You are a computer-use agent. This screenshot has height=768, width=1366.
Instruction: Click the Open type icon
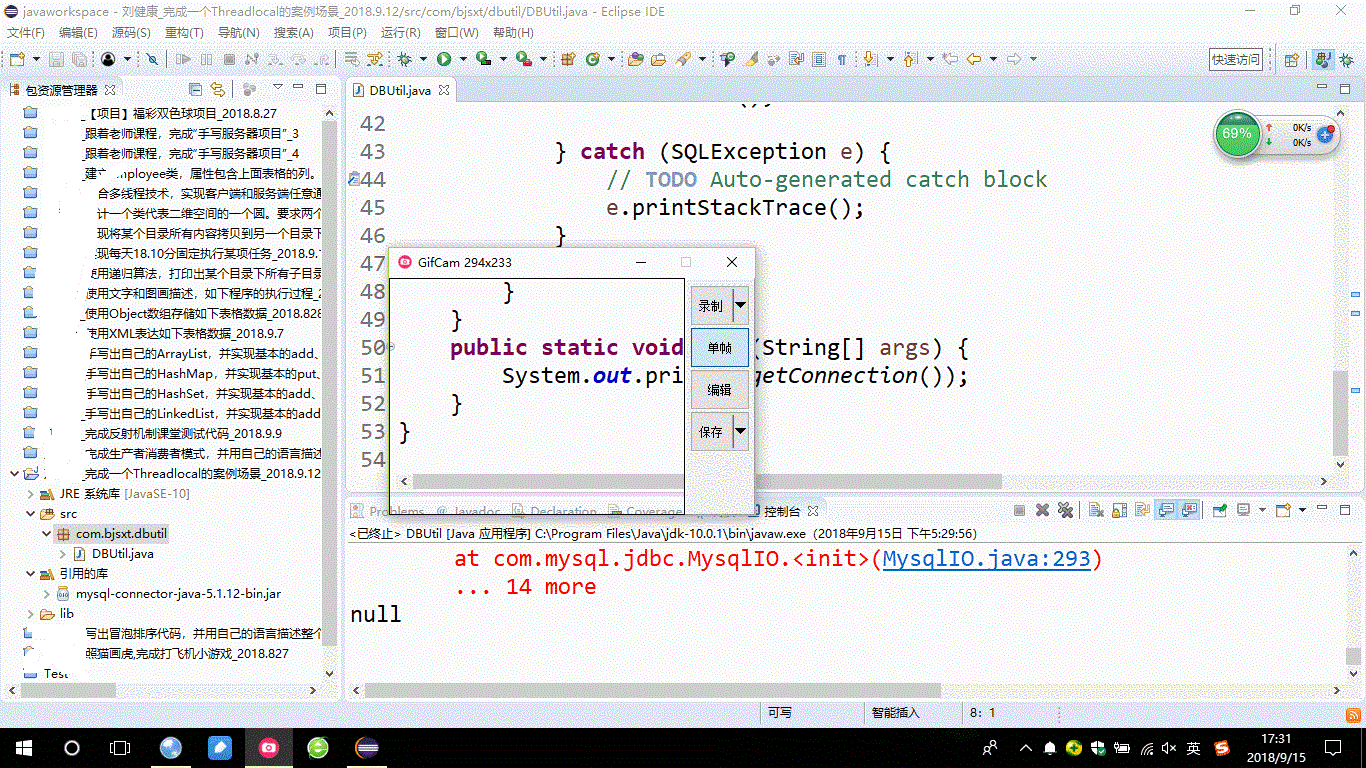tap(635, 59)
